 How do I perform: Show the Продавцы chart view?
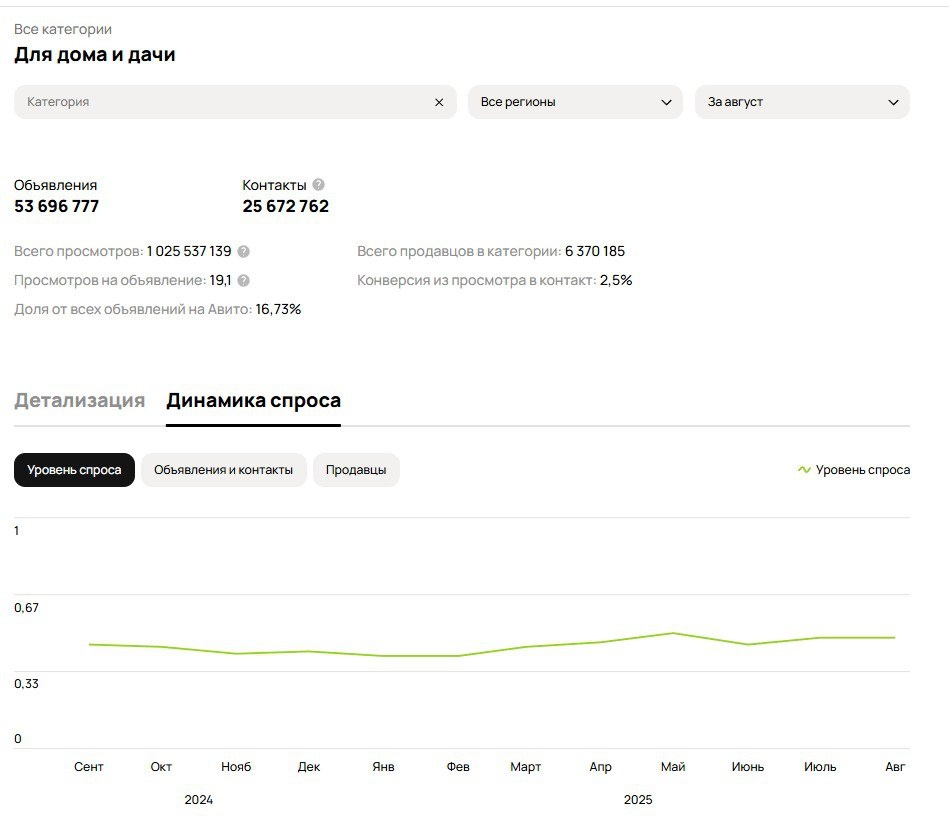(x=356, y=470)
